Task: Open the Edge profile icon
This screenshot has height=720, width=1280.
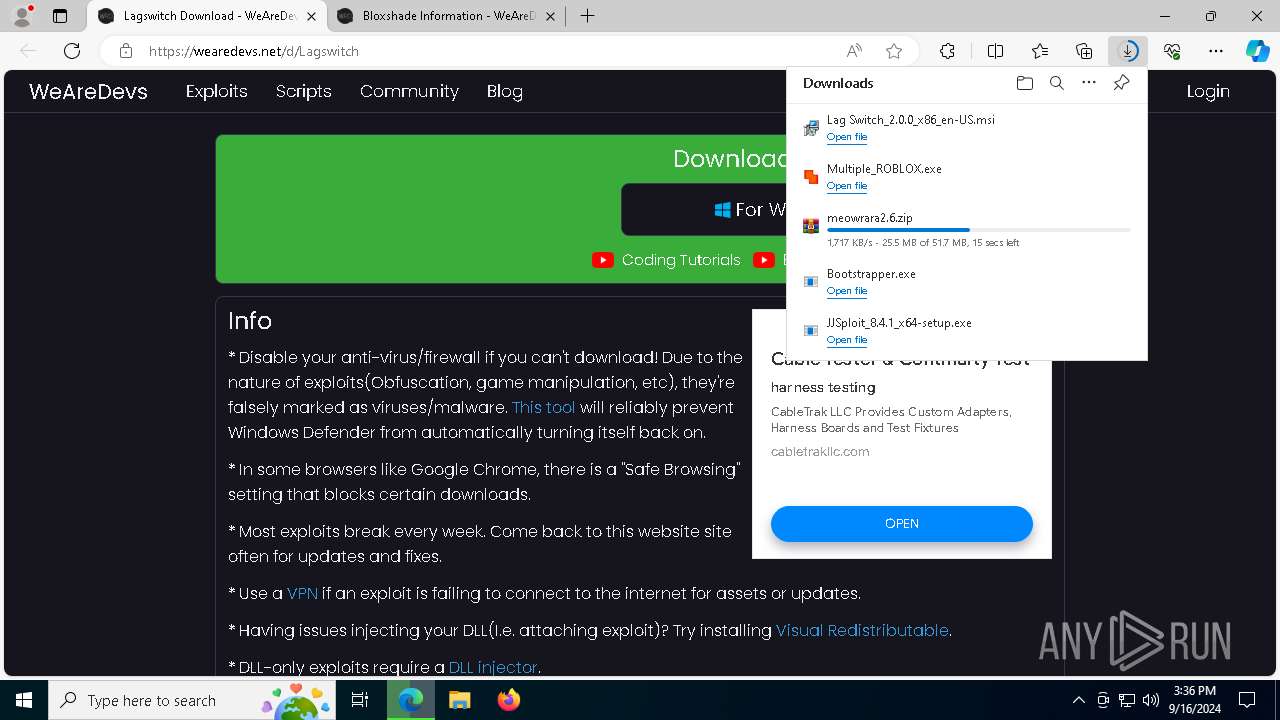Action: coord(21,16)
